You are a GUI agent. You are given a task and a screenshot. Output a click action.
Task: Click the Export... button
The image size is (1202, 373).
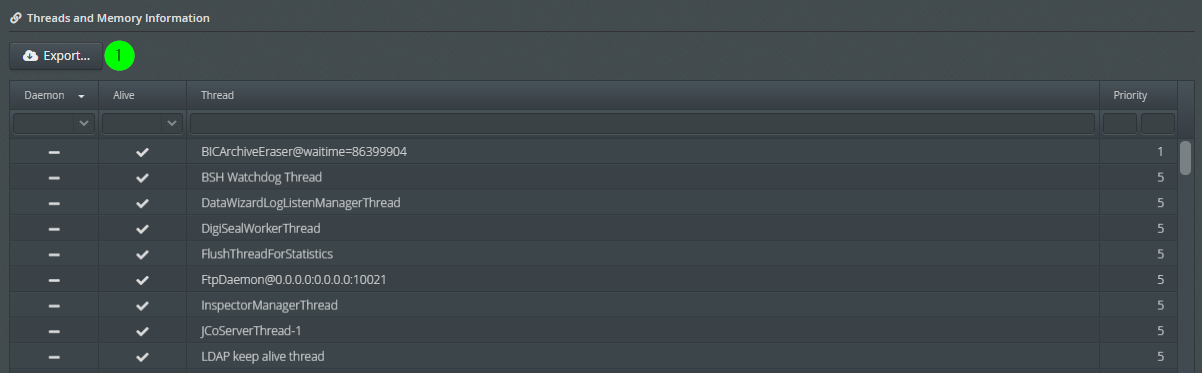pyautogui.click(x=56, y=56)
